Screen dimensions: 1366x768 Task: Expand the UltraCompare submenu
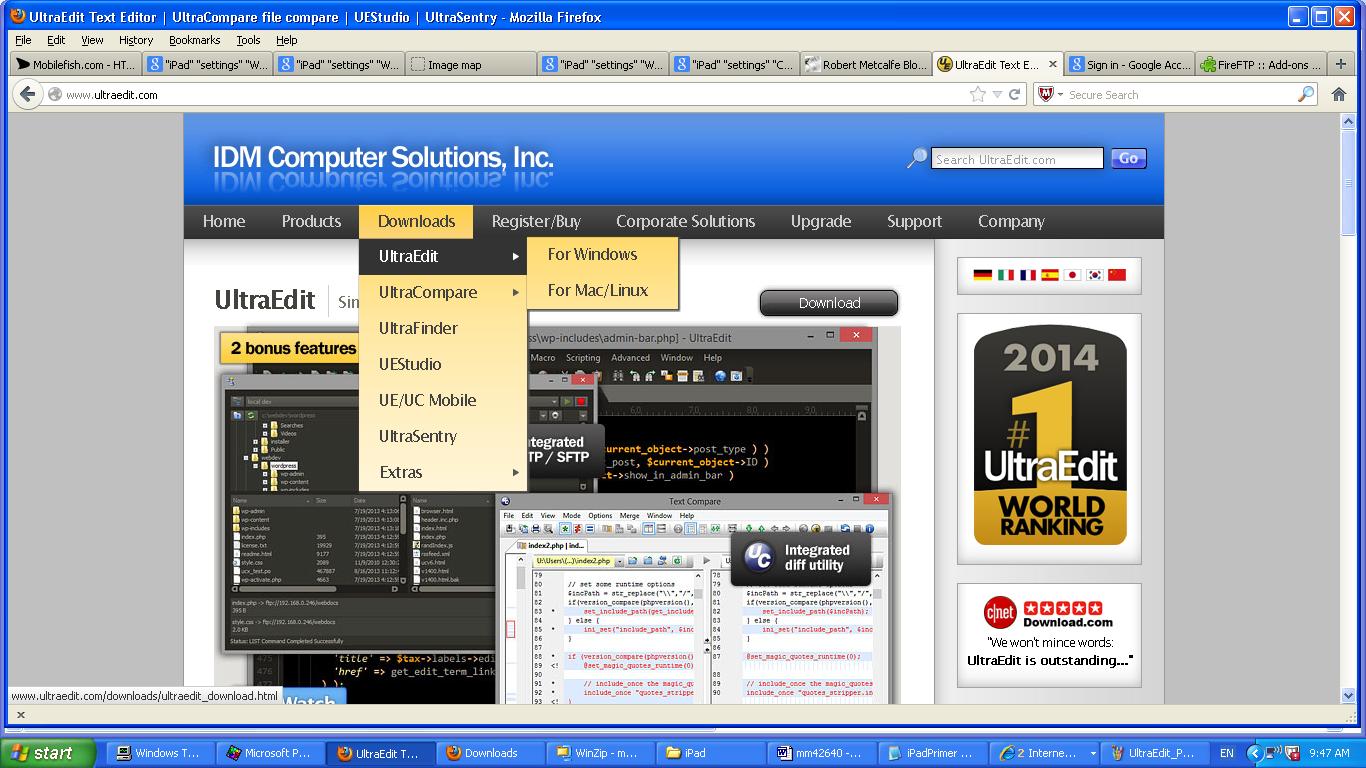(442, 292)
